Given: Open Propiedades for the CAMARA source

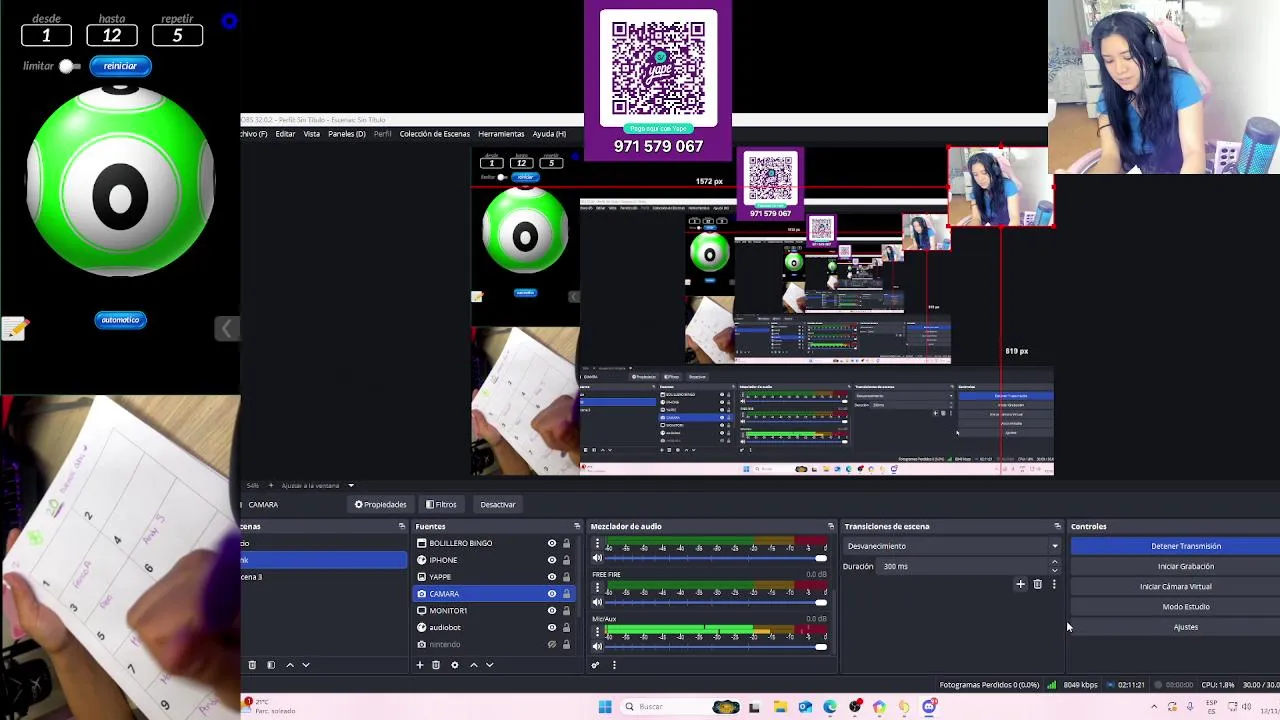Looking at the screenshot, I should click(381, 505).
